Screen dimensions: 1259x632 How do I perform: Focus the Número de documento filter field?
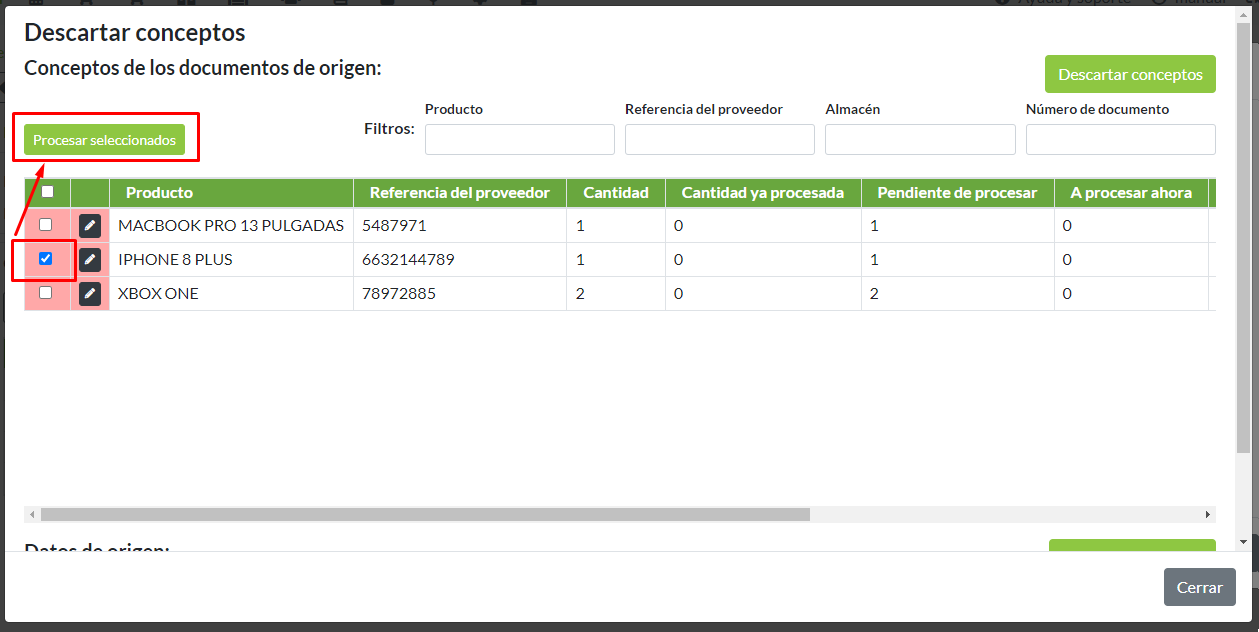point(1120,140)
